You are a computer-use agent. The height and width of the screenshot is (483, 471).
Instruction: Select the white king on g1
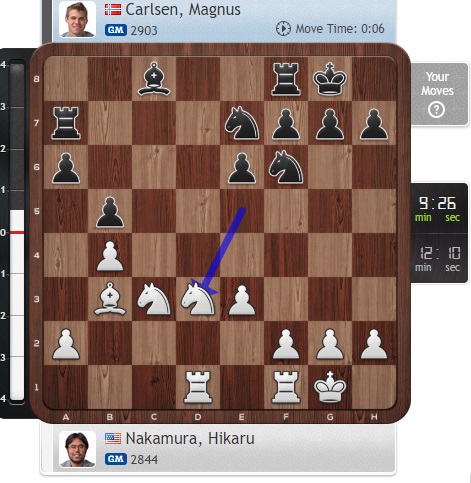pyautogui.click(x=330, y=387)
